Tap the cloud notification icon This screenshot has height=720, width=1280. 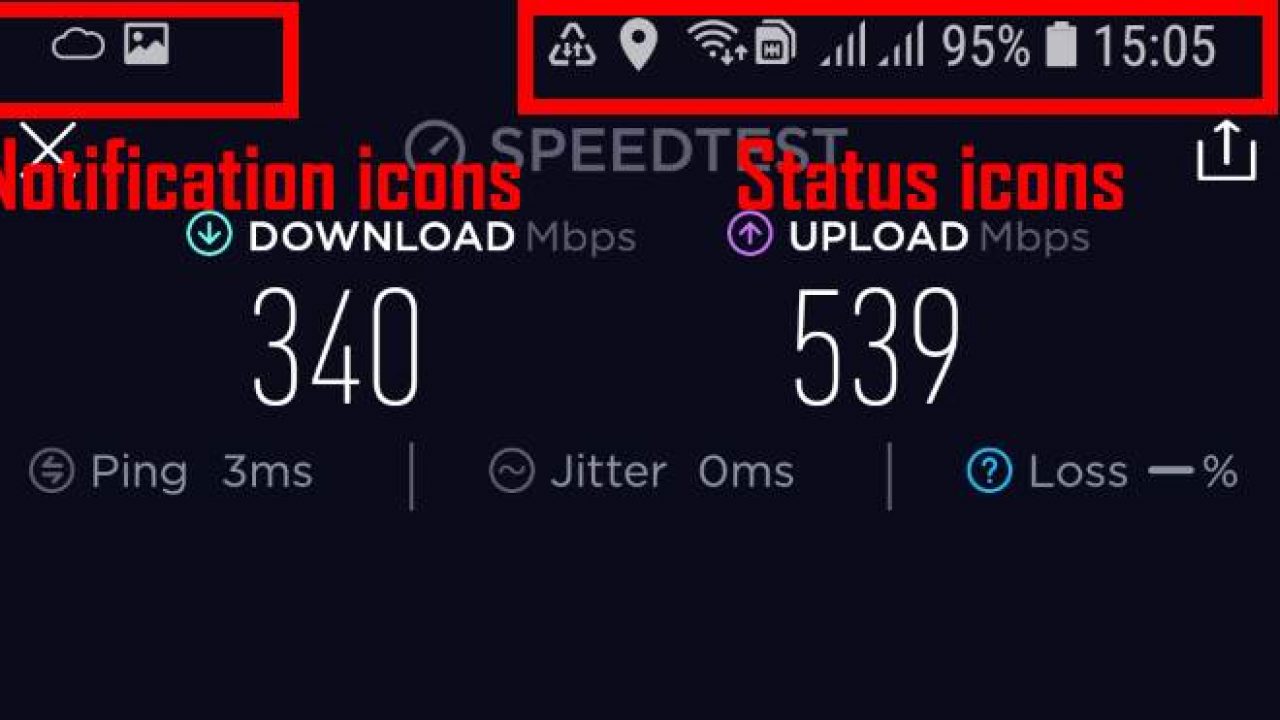[78, 45]
